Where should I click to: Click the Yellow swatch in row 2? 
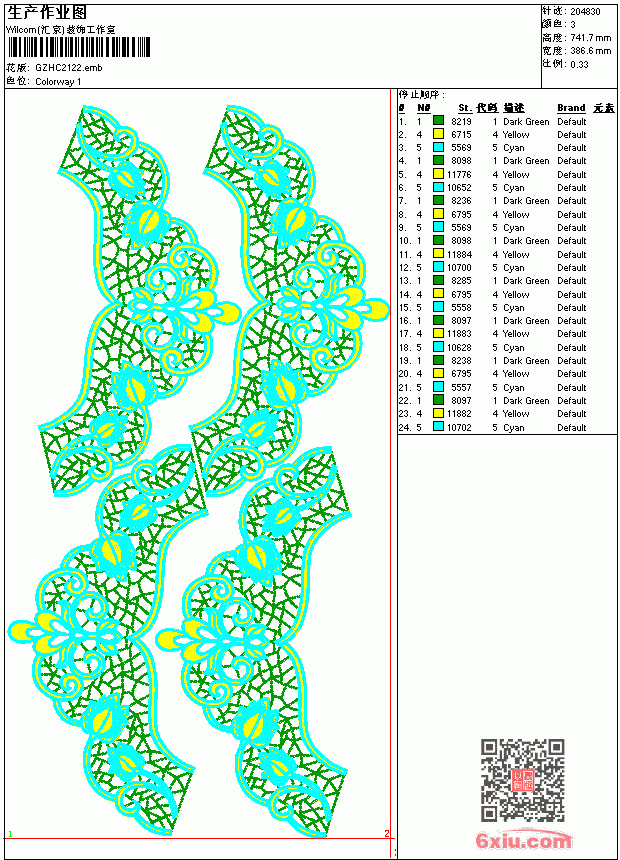pyautogui.click(x=438, y=134)
